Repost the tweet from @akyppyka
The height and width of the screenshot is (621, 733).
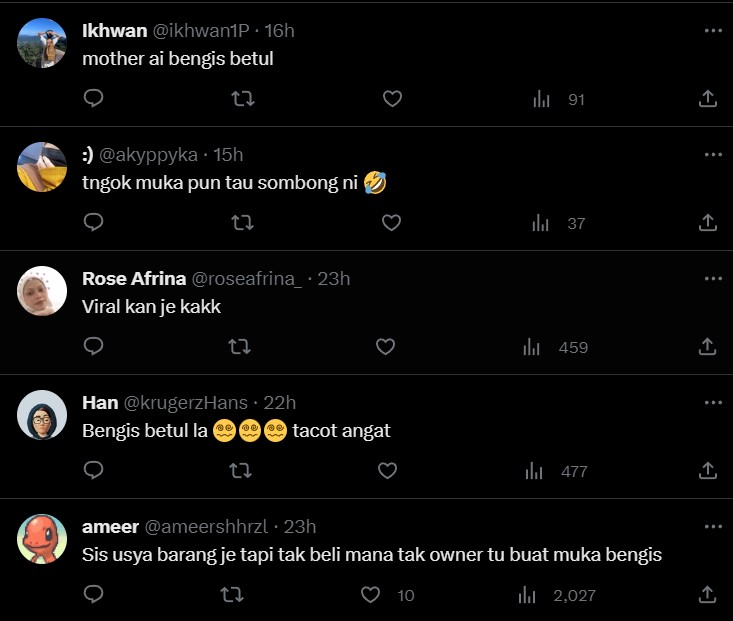pos(242,223)
